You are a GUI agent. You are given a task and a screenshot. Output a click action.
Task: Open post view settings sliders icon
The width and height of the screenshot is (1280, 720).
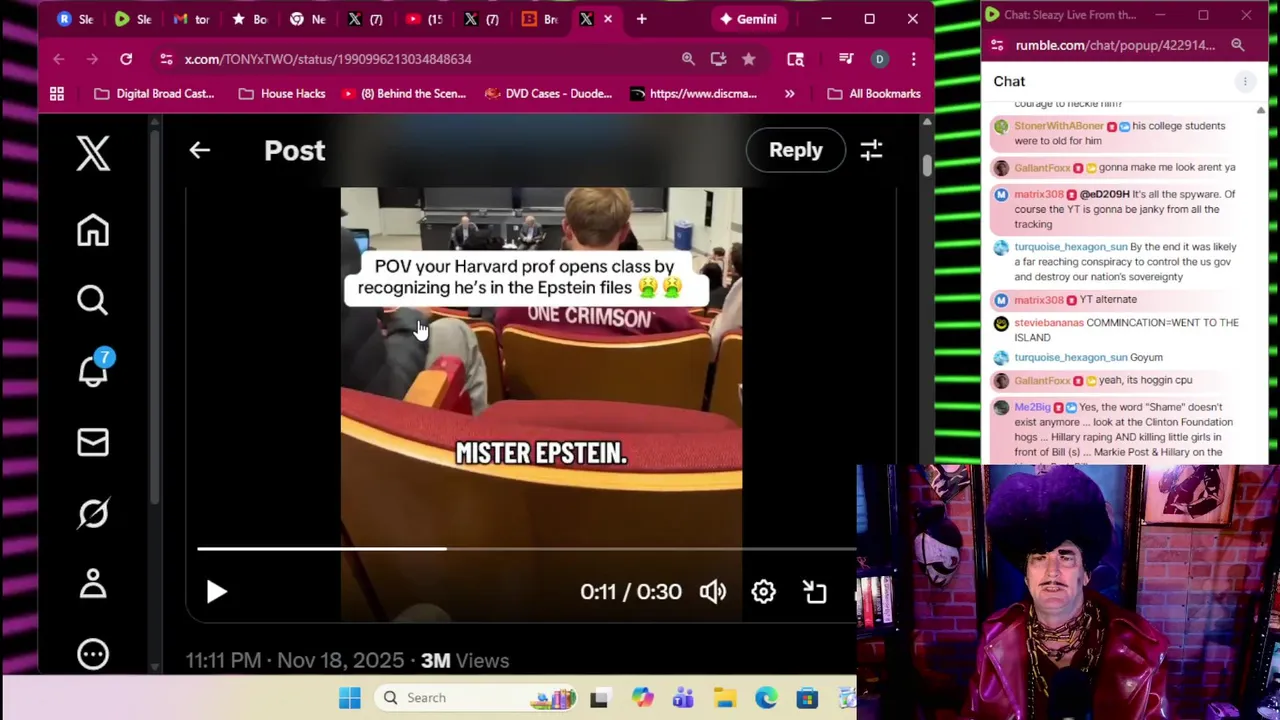(871, 150)
